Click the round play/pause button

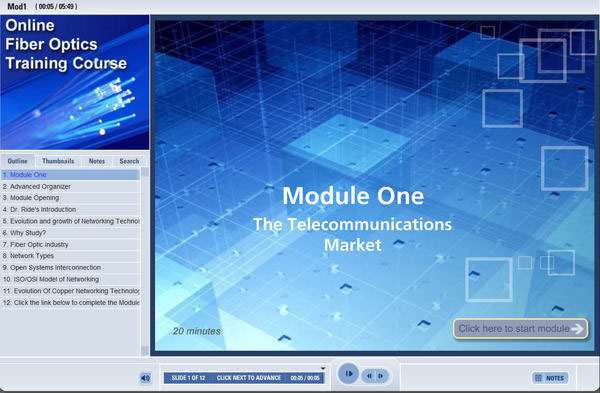(348, 373)
